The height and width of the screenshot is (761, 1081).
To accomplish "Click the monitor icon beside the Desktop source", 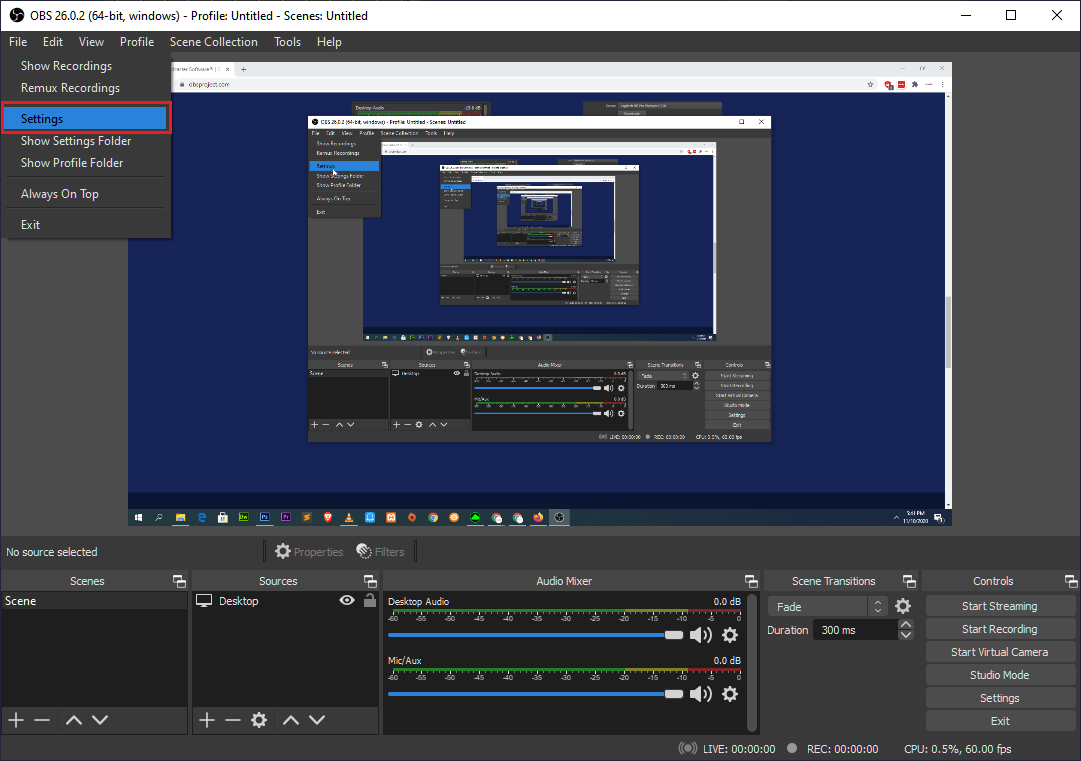I will [x=204, y=600].
